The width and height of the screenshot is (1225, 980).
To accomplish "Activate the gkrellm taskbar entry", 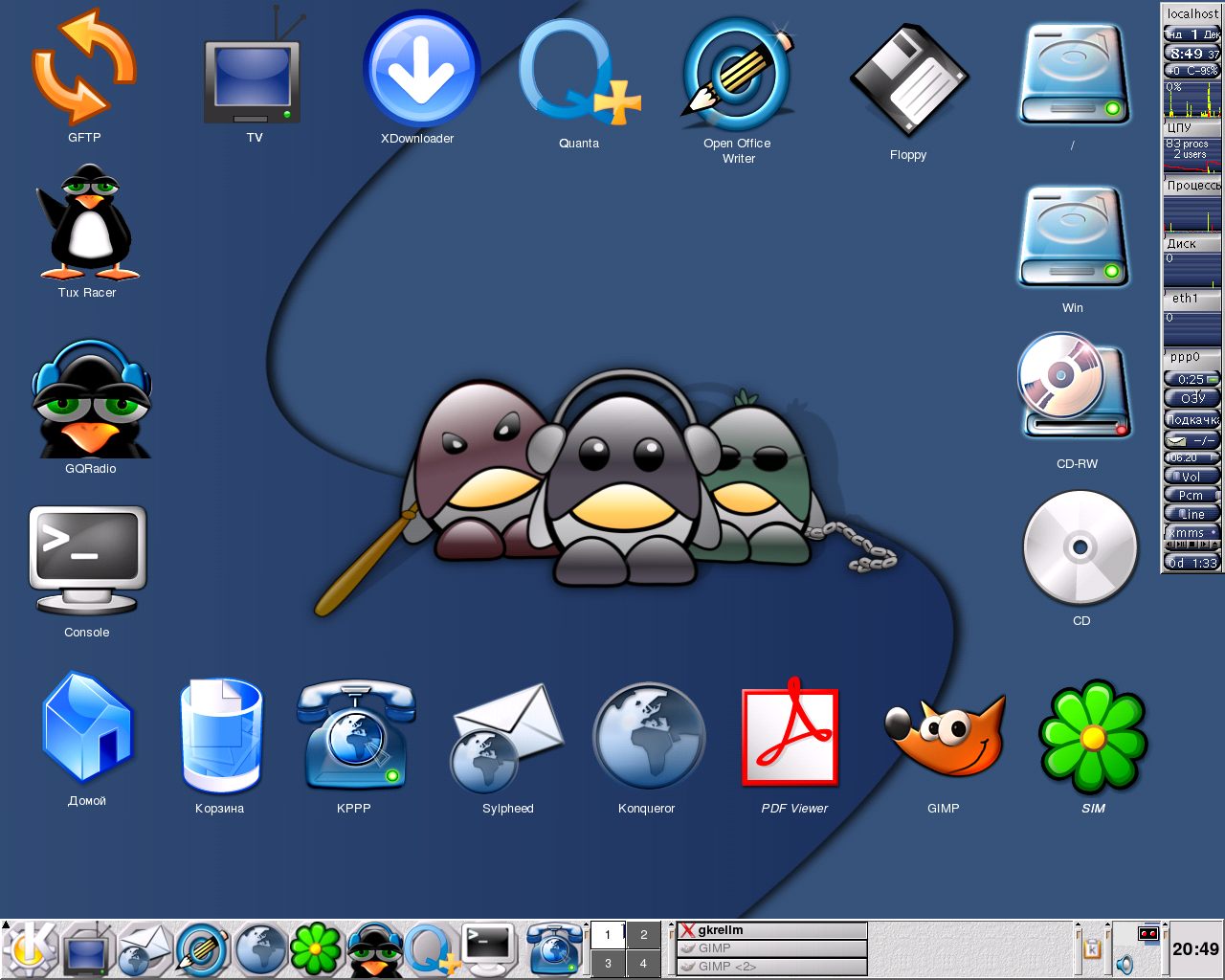I will coord(771,930).
